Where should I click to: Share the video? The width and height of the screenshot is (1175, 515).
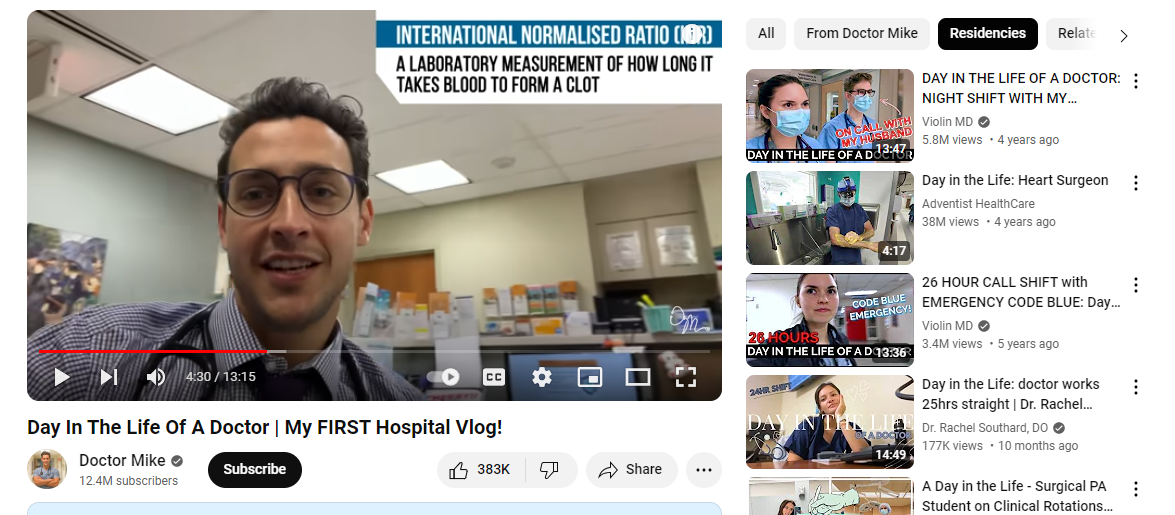point(632,470)
